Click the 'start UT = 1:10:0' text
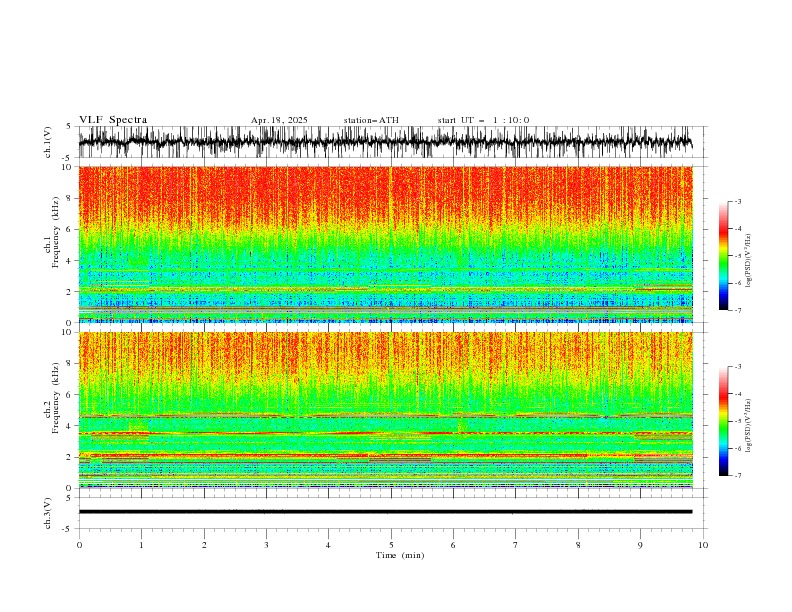Viewport: 792px width, 612px height. [483, 120]
